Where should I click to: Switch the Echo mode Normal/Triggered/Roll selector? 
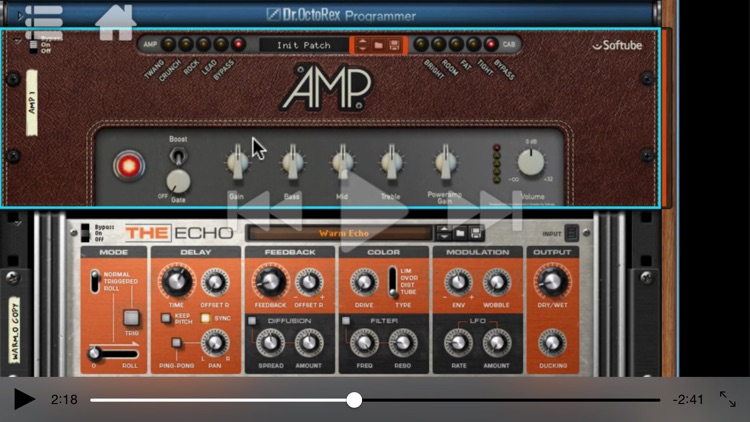click(x=95, y=281)
